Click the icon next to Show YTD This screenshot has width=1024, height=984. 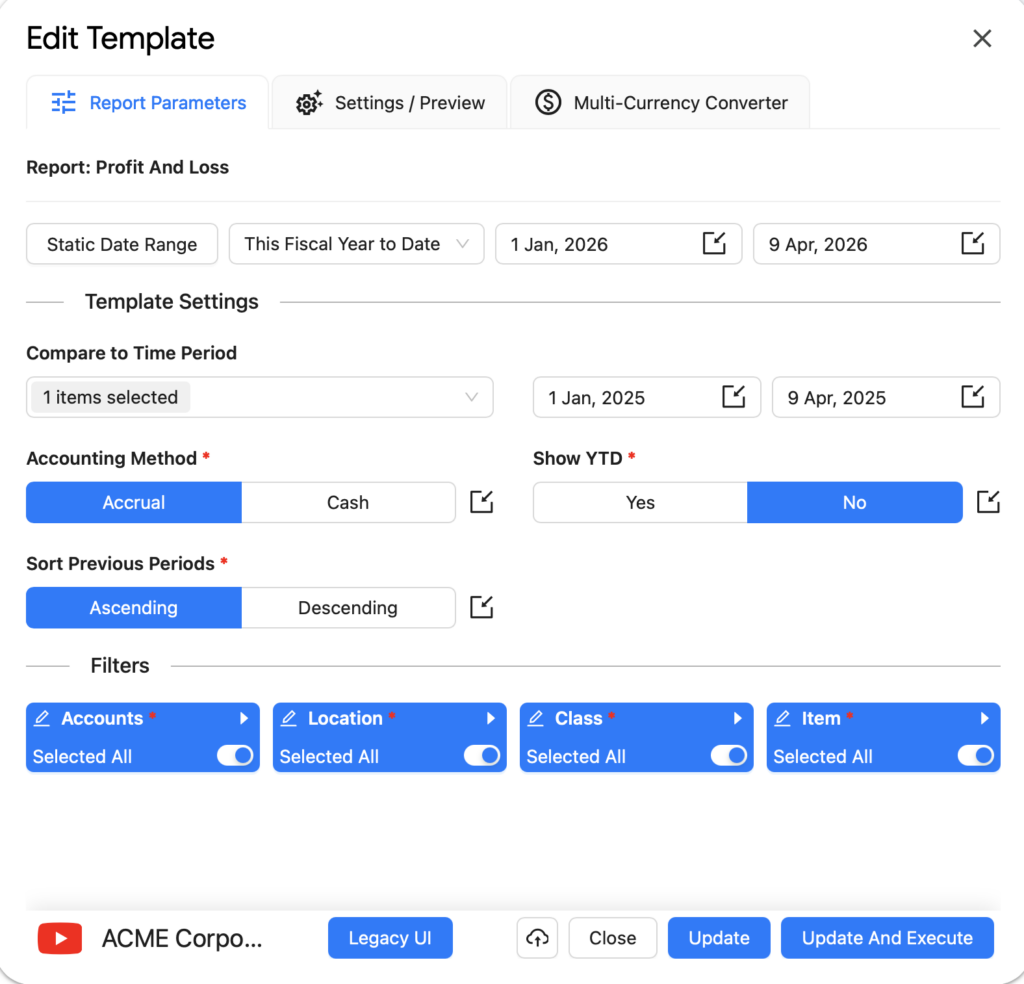[x=988, y=502]
